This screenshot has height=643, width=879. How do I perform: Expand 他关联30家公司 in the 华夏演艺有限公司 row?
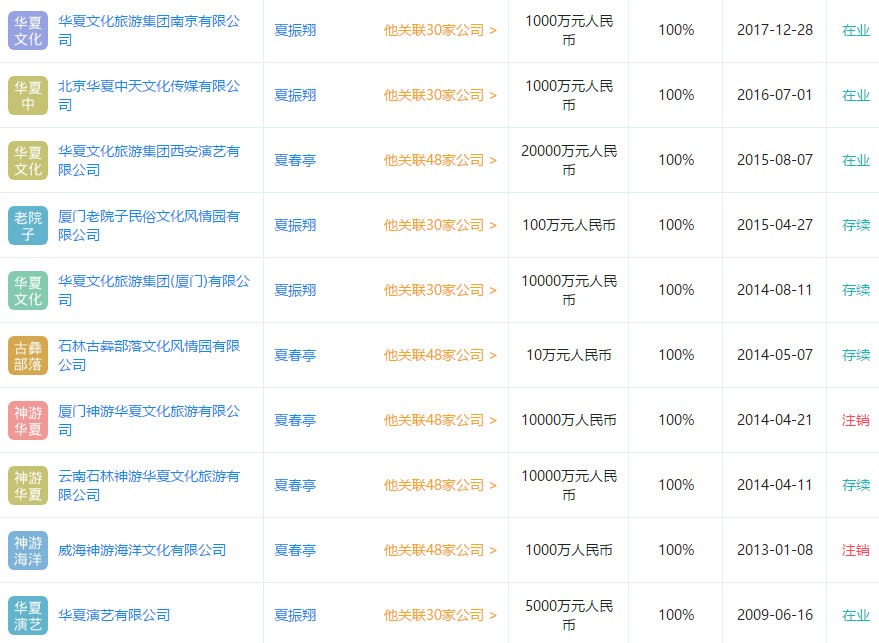440,615
